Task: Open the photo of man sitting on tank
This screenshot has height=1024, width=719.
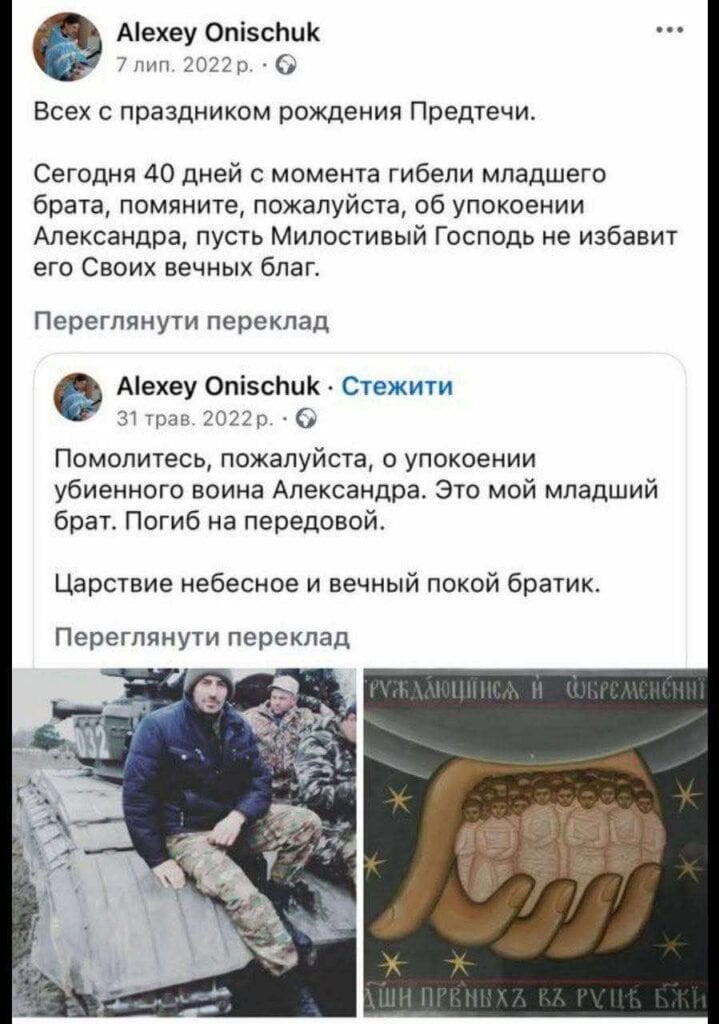Action: (x=184, y=842)
